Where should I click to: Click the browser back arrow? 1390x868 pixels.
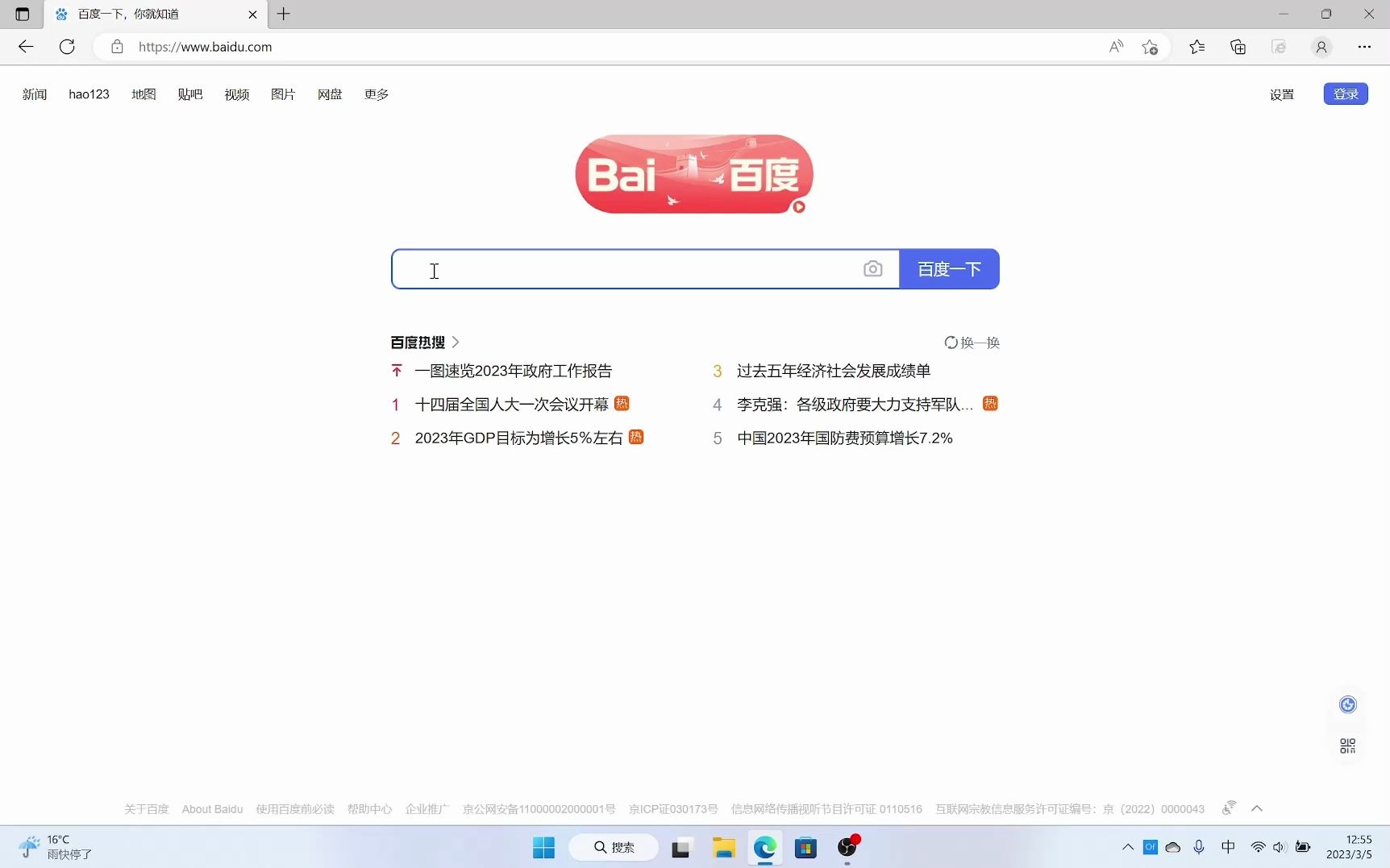tap(26, 47)
